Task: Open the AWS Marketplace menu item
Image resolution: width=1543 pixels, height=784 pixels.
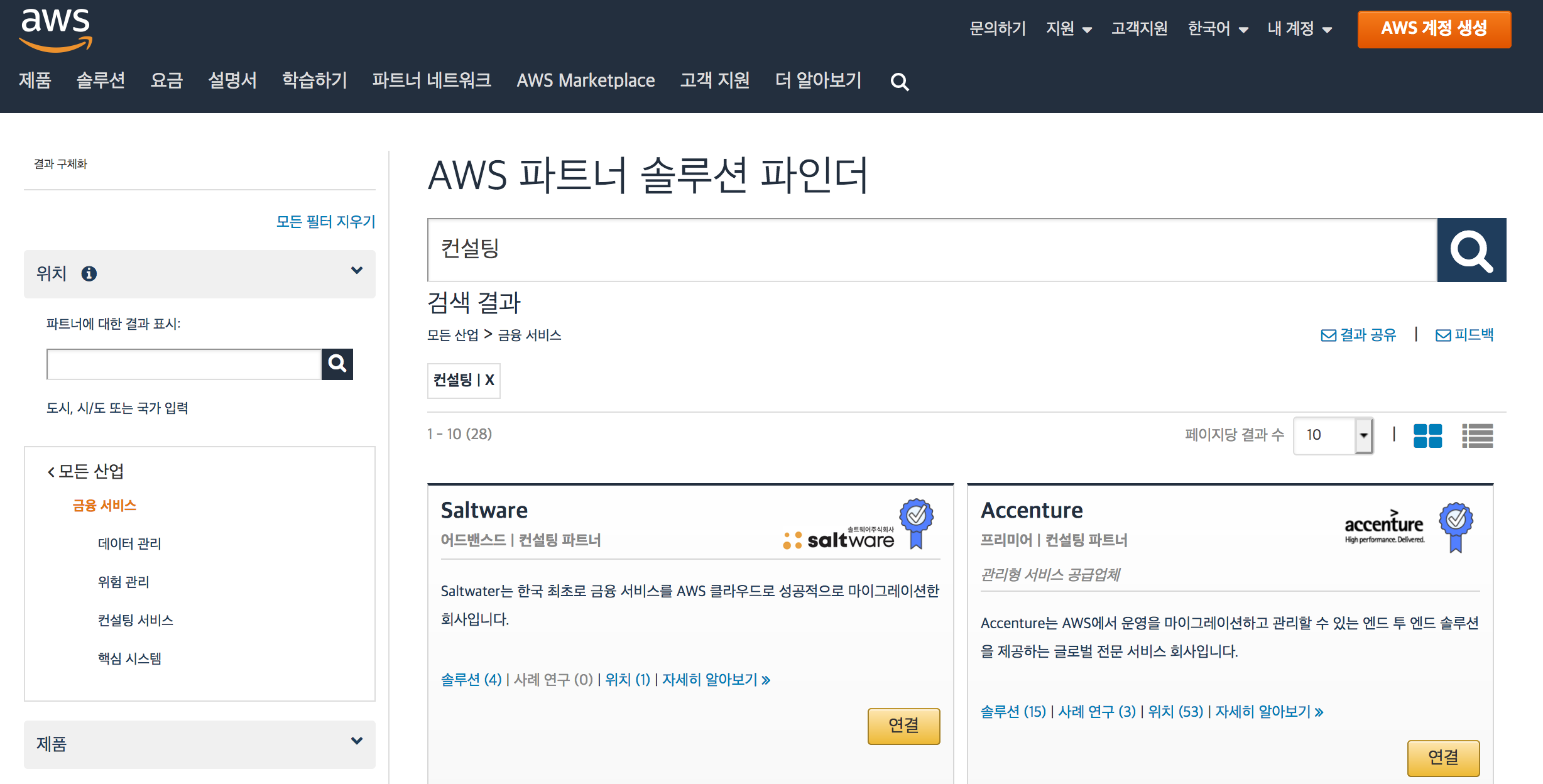Action: coord(586,80)
